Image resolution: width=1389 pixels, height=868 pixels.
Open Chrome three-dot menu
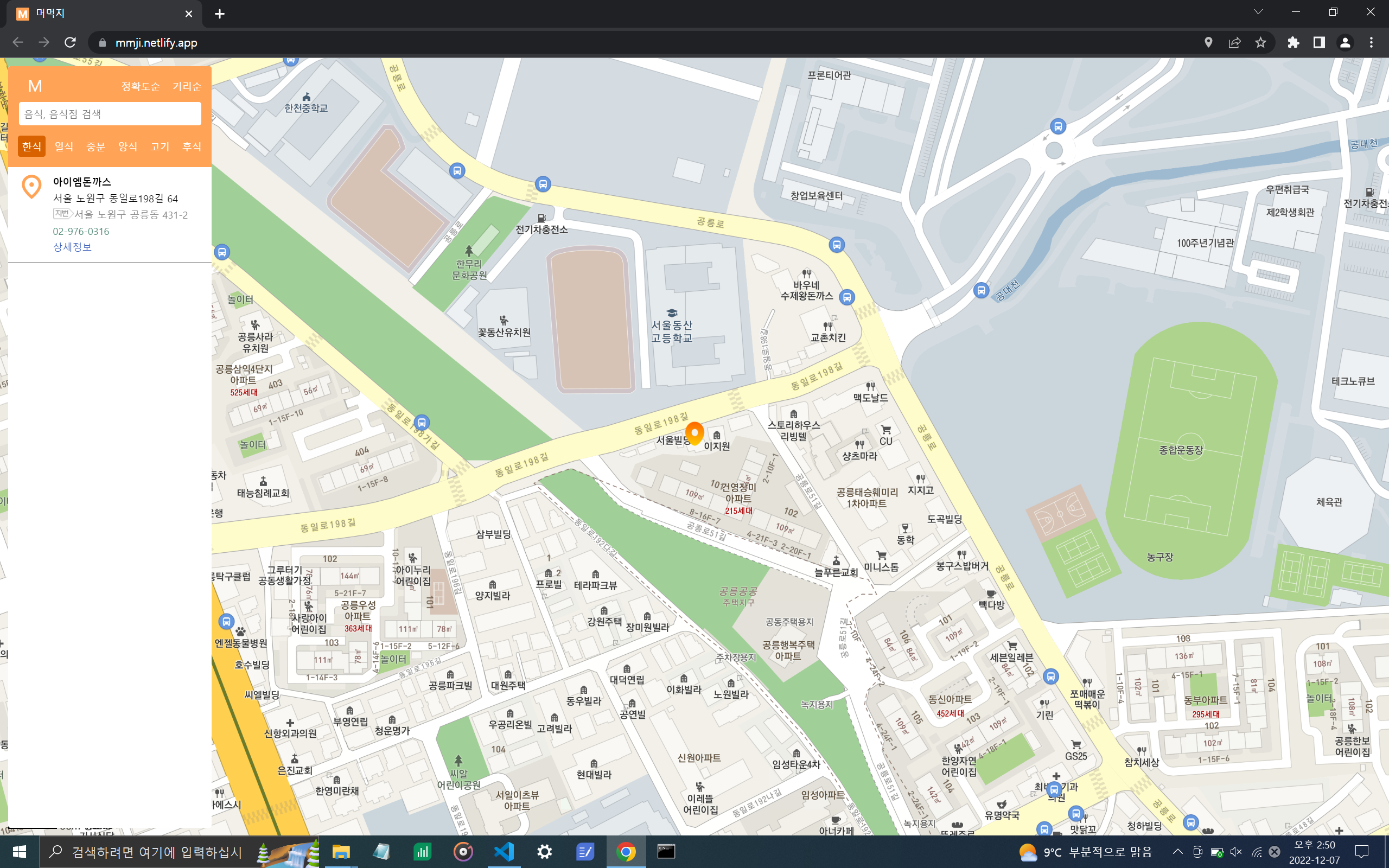click(x=1371, y=42)
